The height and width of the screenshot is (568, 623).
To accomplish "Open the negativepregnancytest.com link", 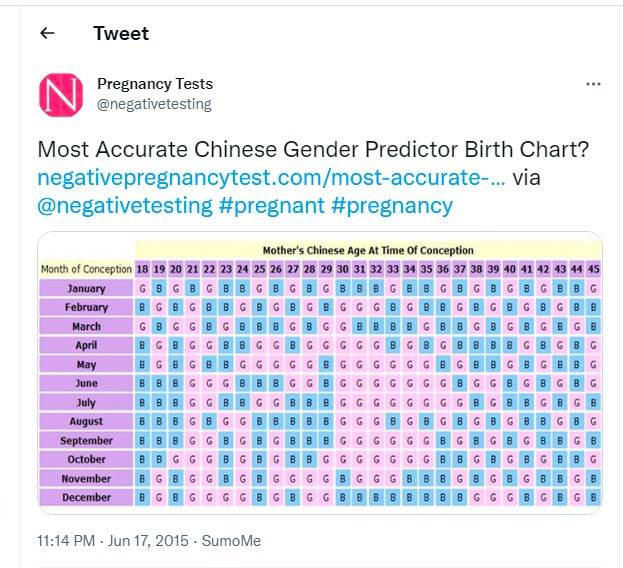I will [x=270, y=178].
